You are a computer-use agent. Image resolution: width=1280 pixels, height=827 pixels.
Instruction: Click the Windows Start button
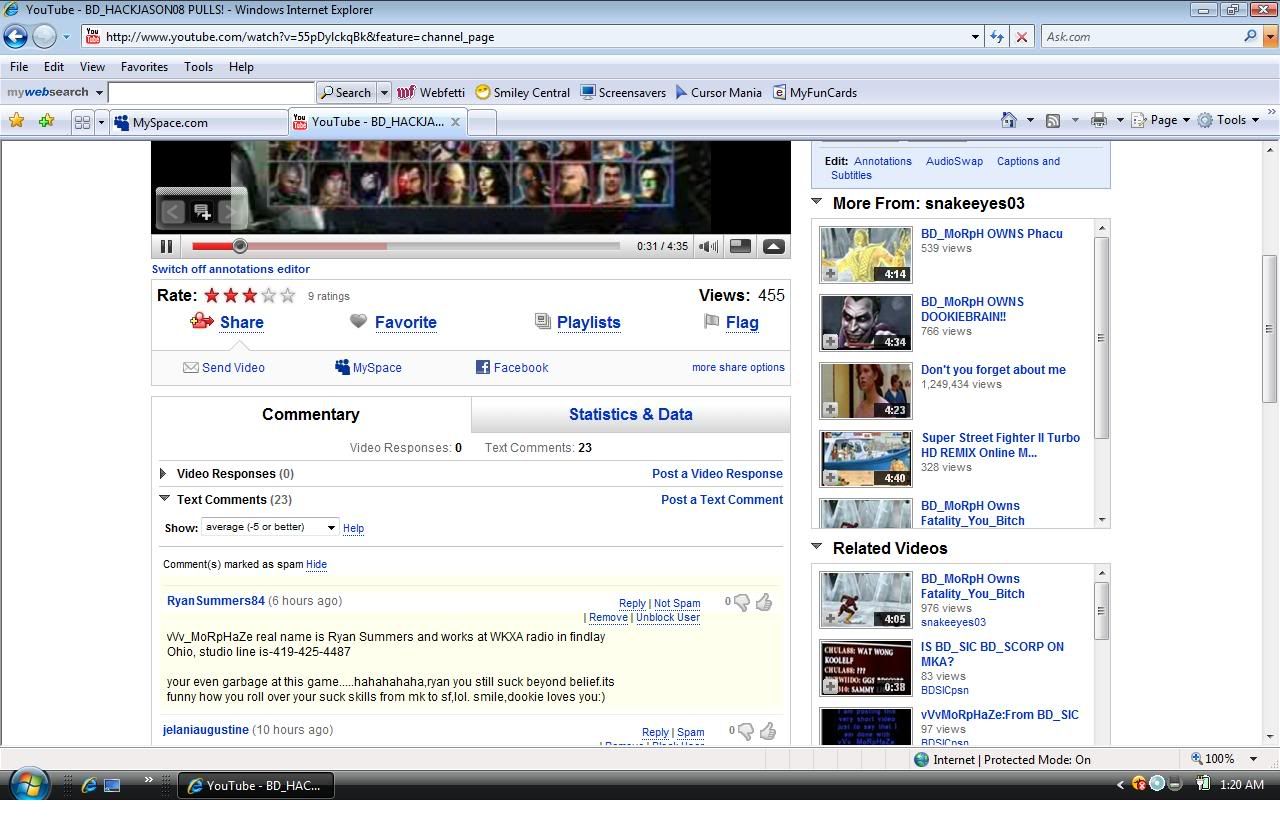coord(27,785)
